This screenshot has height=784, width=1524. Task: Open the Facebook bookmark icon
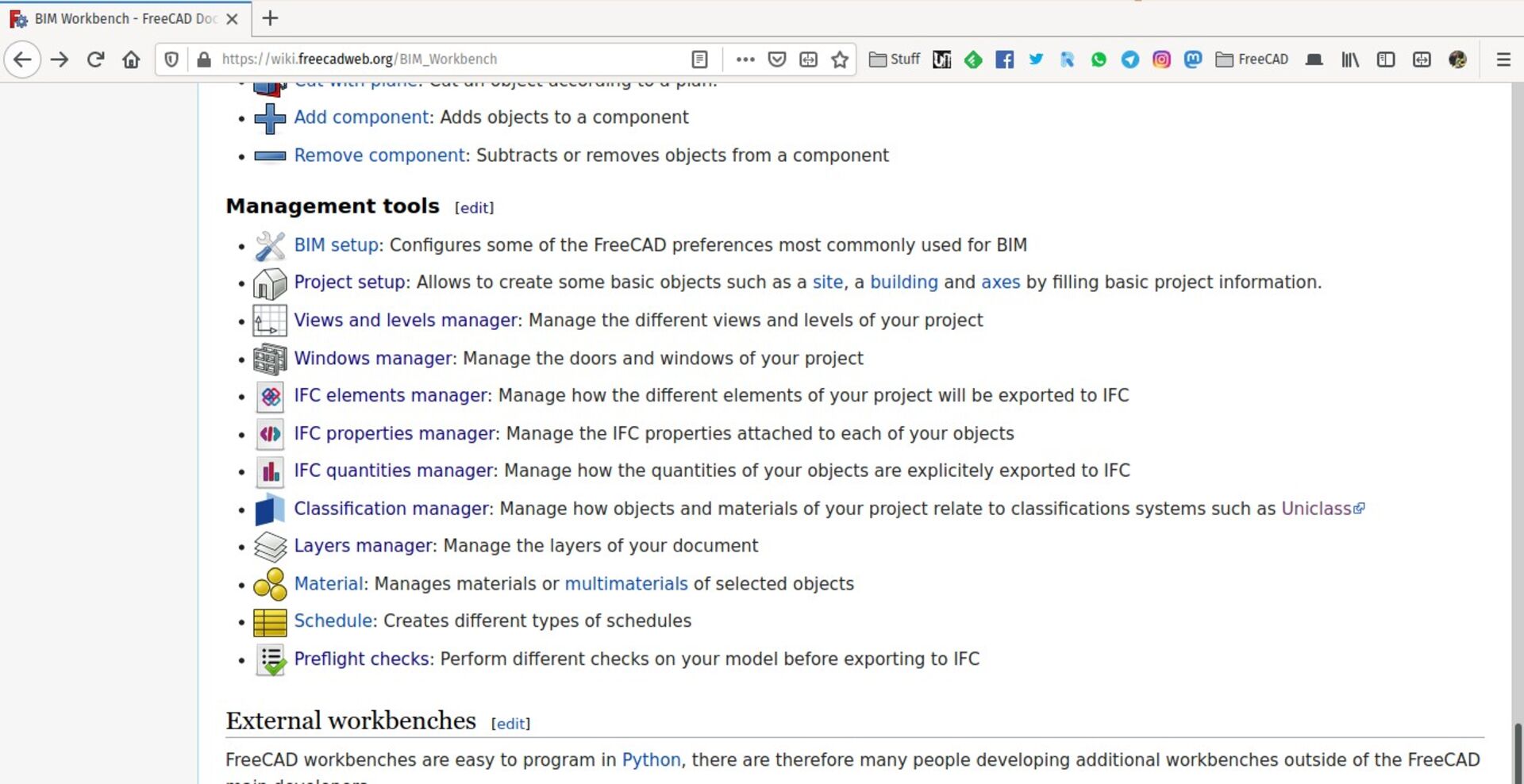pyautogui.click(x=1004, y=60)
